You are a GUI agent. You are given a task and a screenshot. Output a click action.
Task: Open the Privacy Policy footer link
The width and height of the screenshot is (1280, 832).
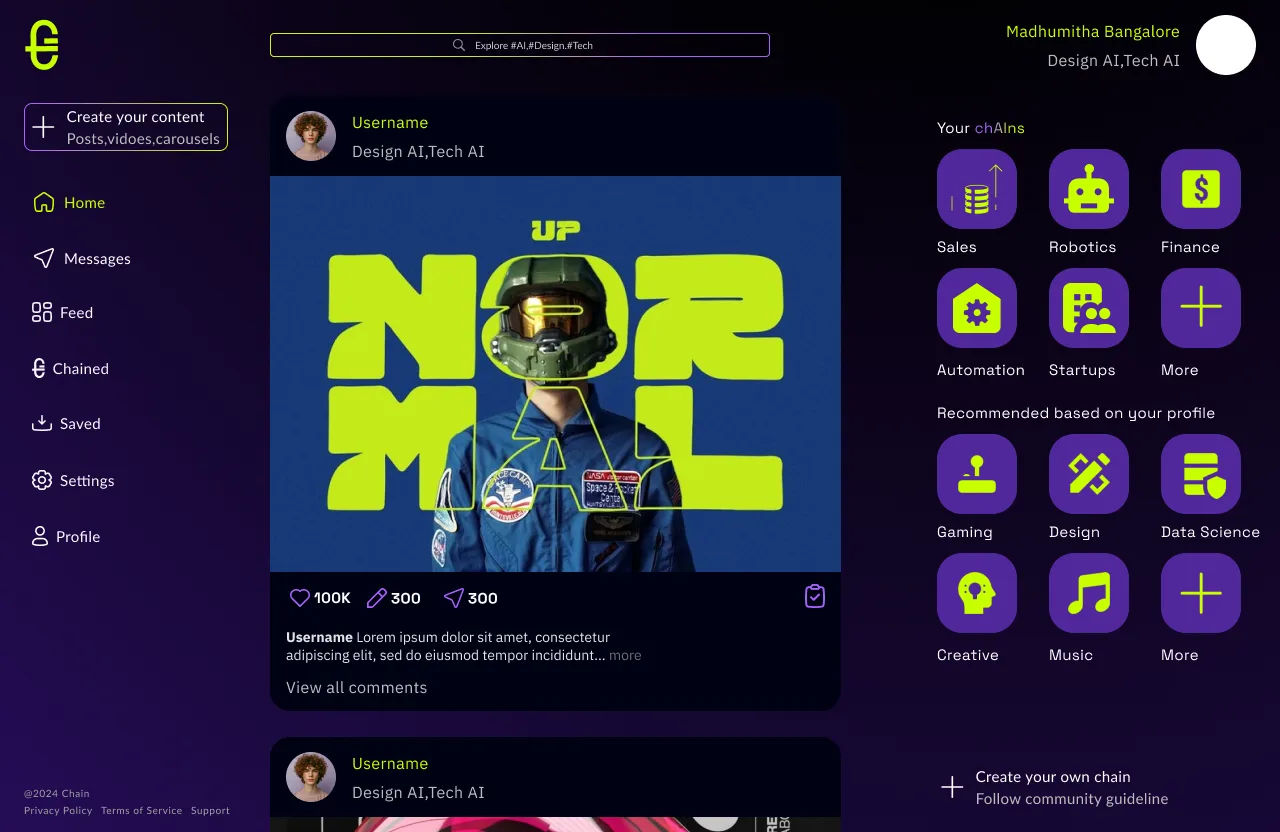tap(58, 811)
